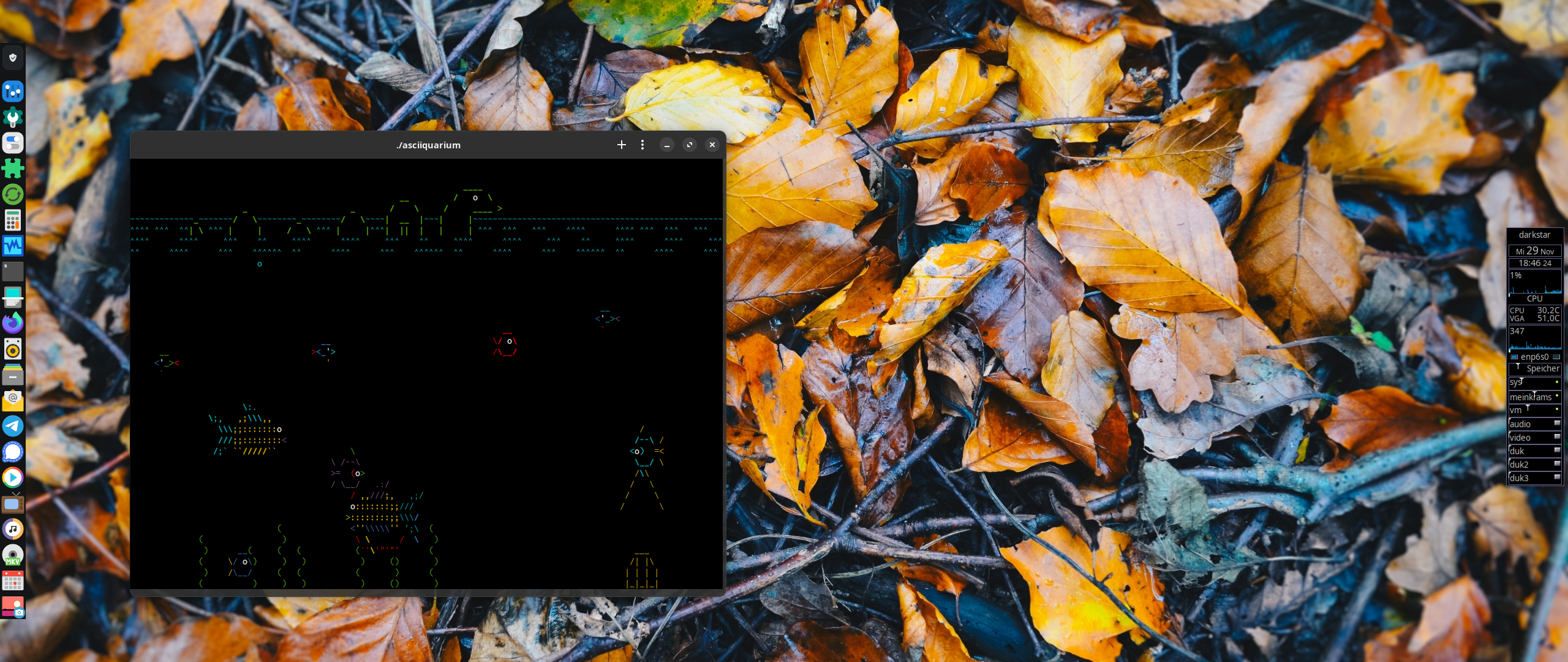
Task: Click the date display Mi 29 Nov
Action: click(x=1534, y=251)
